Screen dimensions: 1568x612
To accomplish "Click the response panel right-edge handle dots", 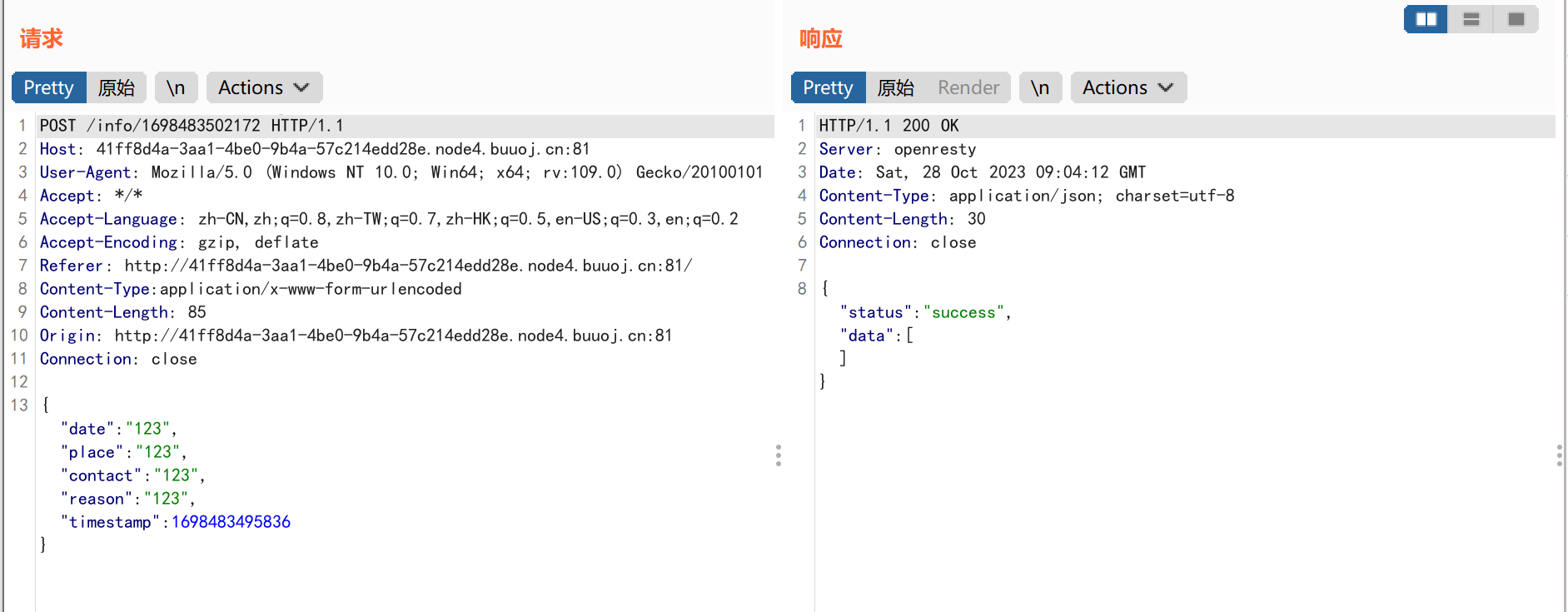I will 1559,455.
